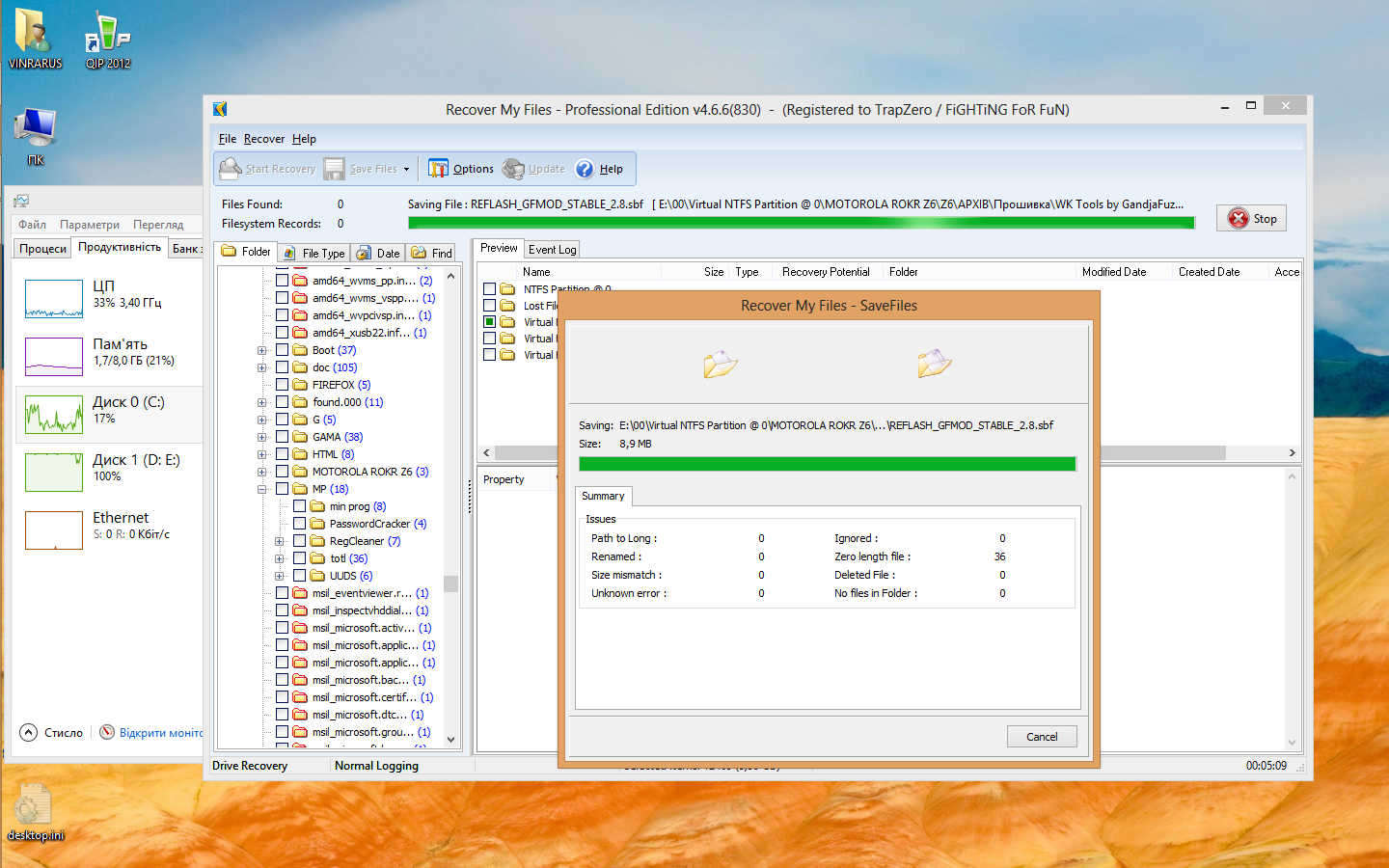
Task: Expand the MOTOROLA ROKR Z6 node
Action: click(261, 472)
